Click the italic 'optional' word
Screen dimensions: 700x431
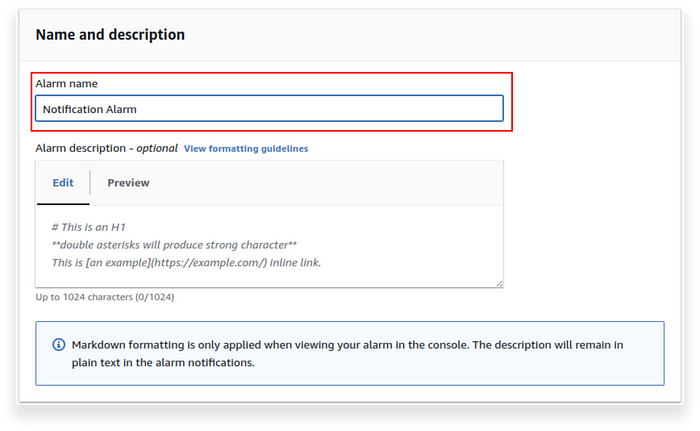coord(157,148)
